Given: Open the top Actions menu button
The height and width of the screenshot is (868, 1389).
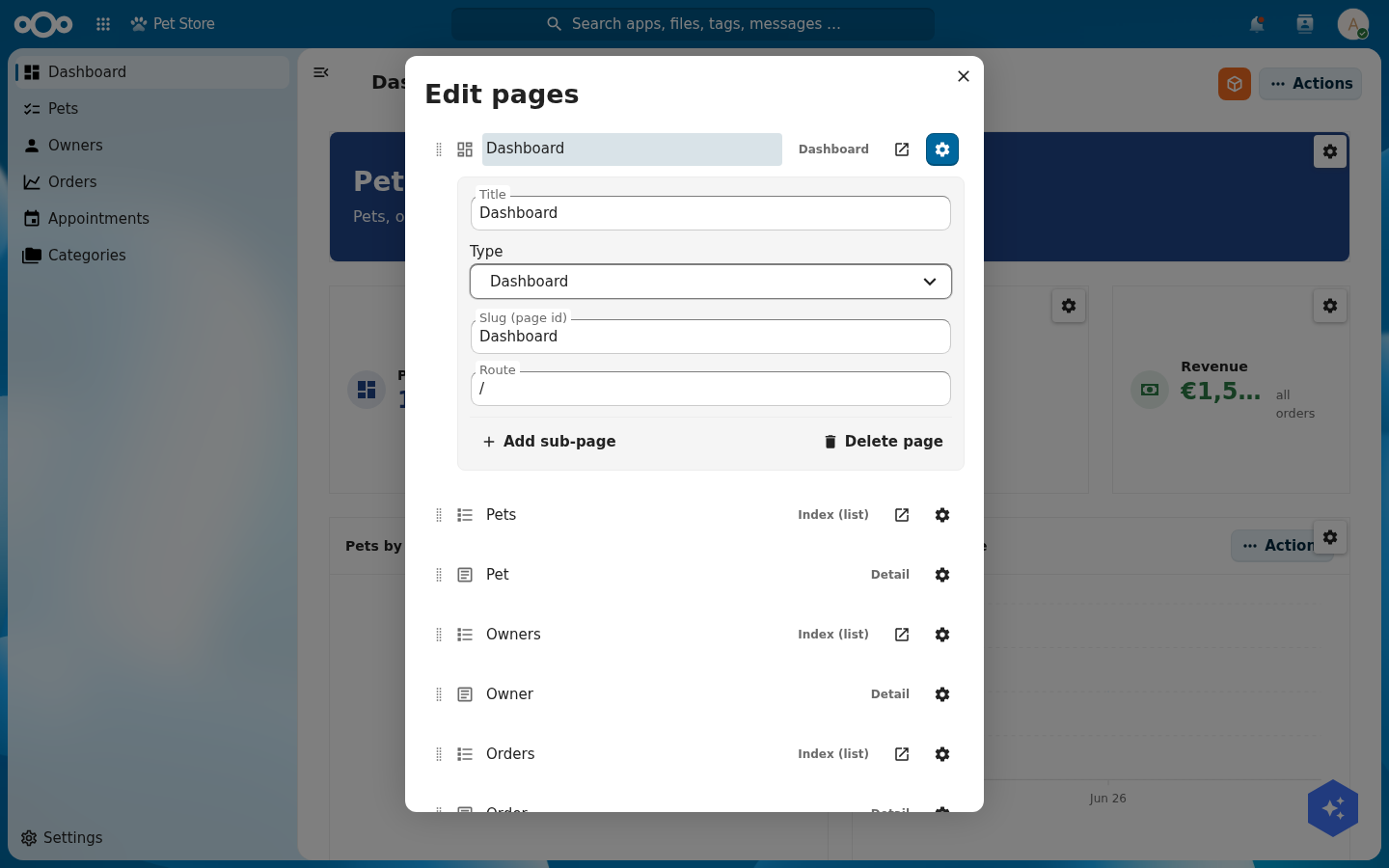Looking at the screenshot, I should click(x=1310, y=84).
